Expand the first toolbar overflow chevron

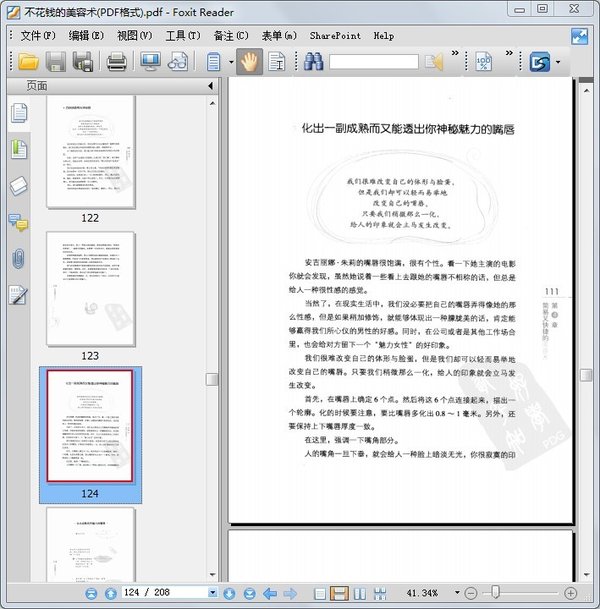coord(455,53)
